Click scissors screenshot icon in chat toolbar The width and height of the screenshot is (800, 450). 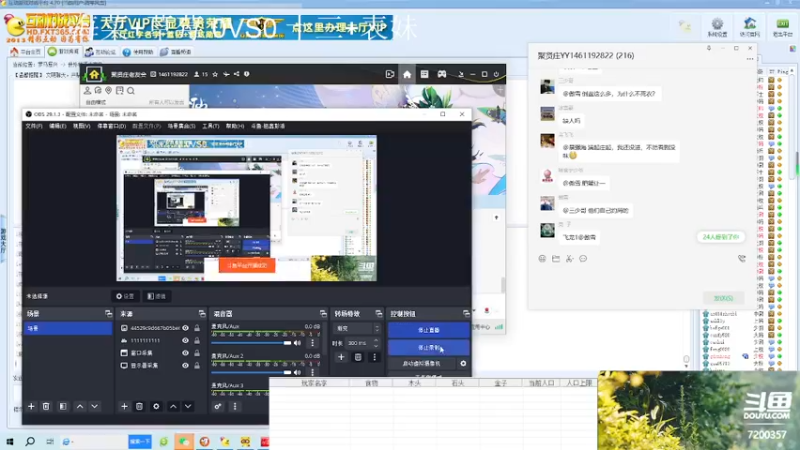[x=569, y=259]
